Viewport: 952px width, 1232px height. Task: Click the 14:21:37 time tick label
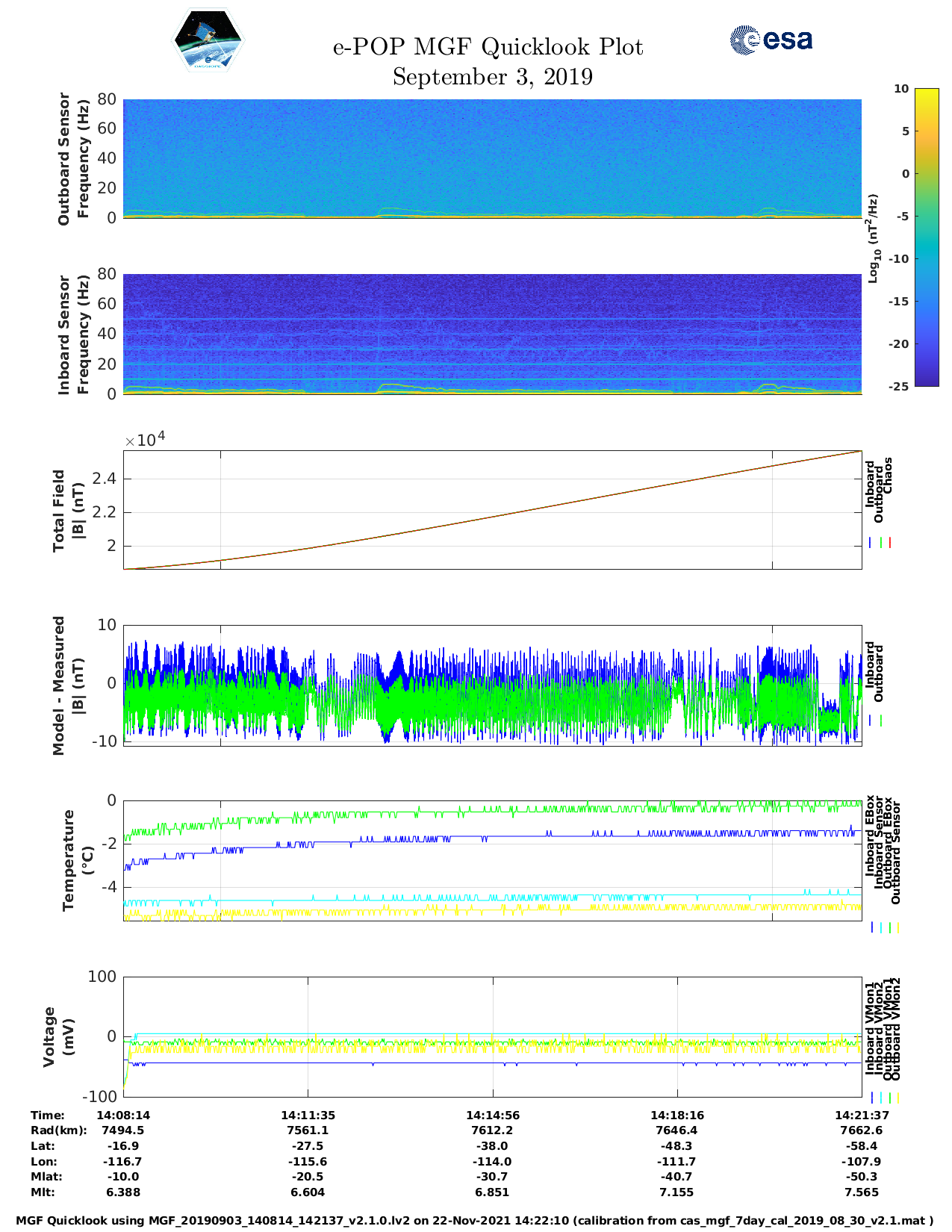point(861,1115)
